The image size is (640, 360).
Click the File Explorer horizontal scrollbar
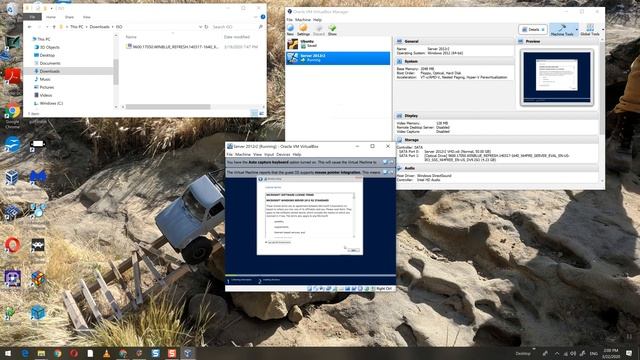[168, 107]
